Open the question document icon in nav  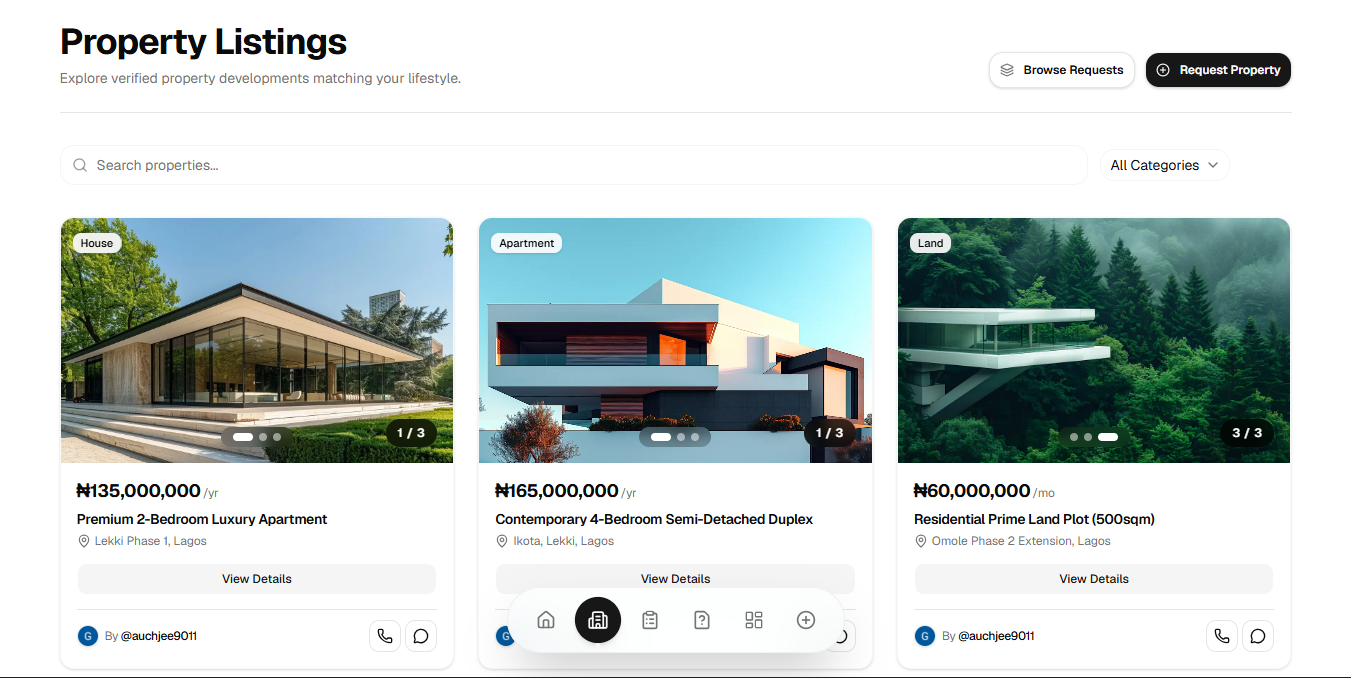coord(702,620)
